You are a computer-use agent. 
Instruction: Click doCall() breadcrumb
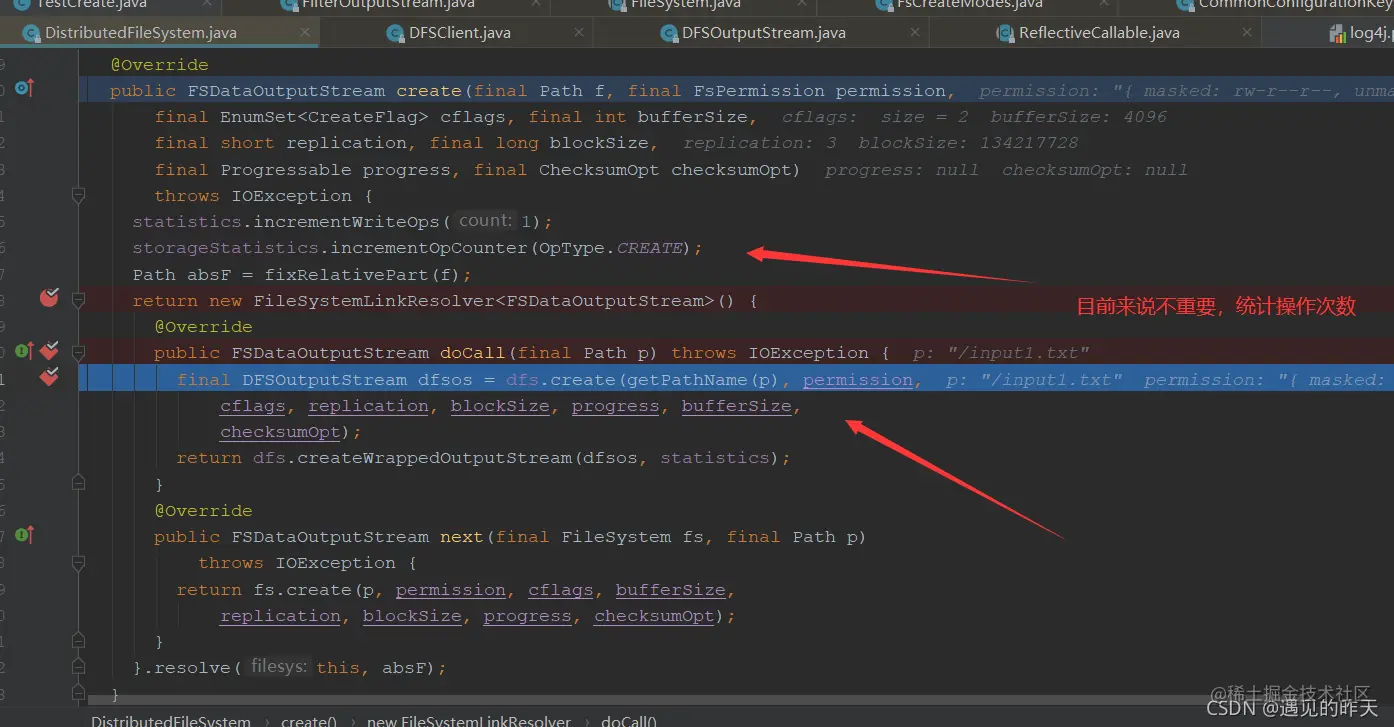tap(628, 721)
